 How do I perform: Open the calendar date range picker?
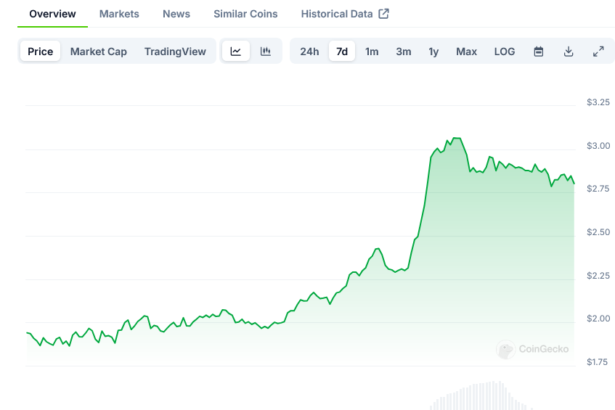[x=539, y=51]
